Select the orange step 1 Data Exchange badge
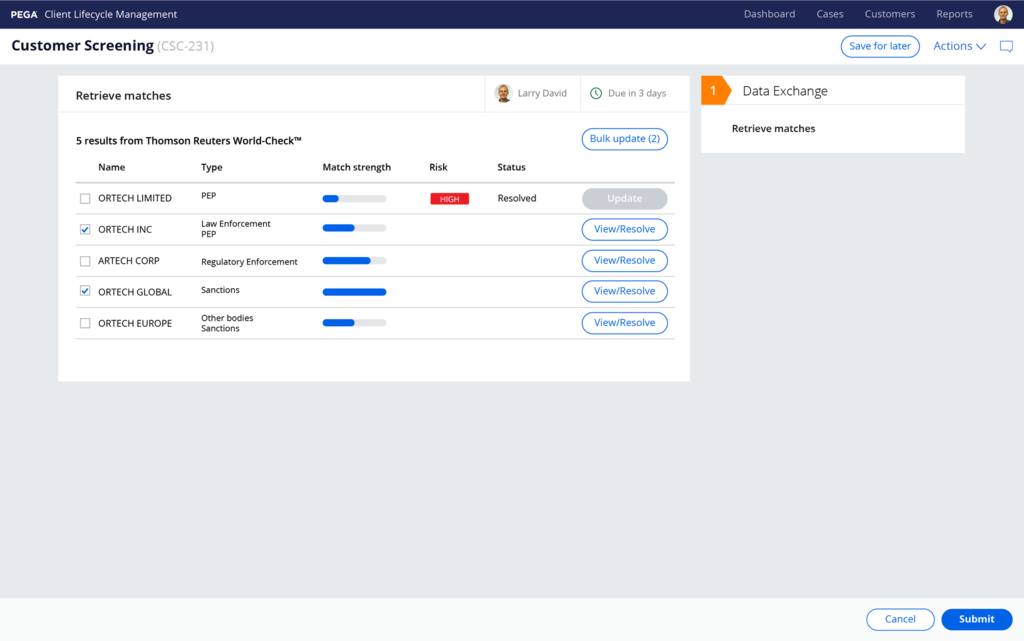The width and height of the screenshot is (1024, 641). point(712,90)
